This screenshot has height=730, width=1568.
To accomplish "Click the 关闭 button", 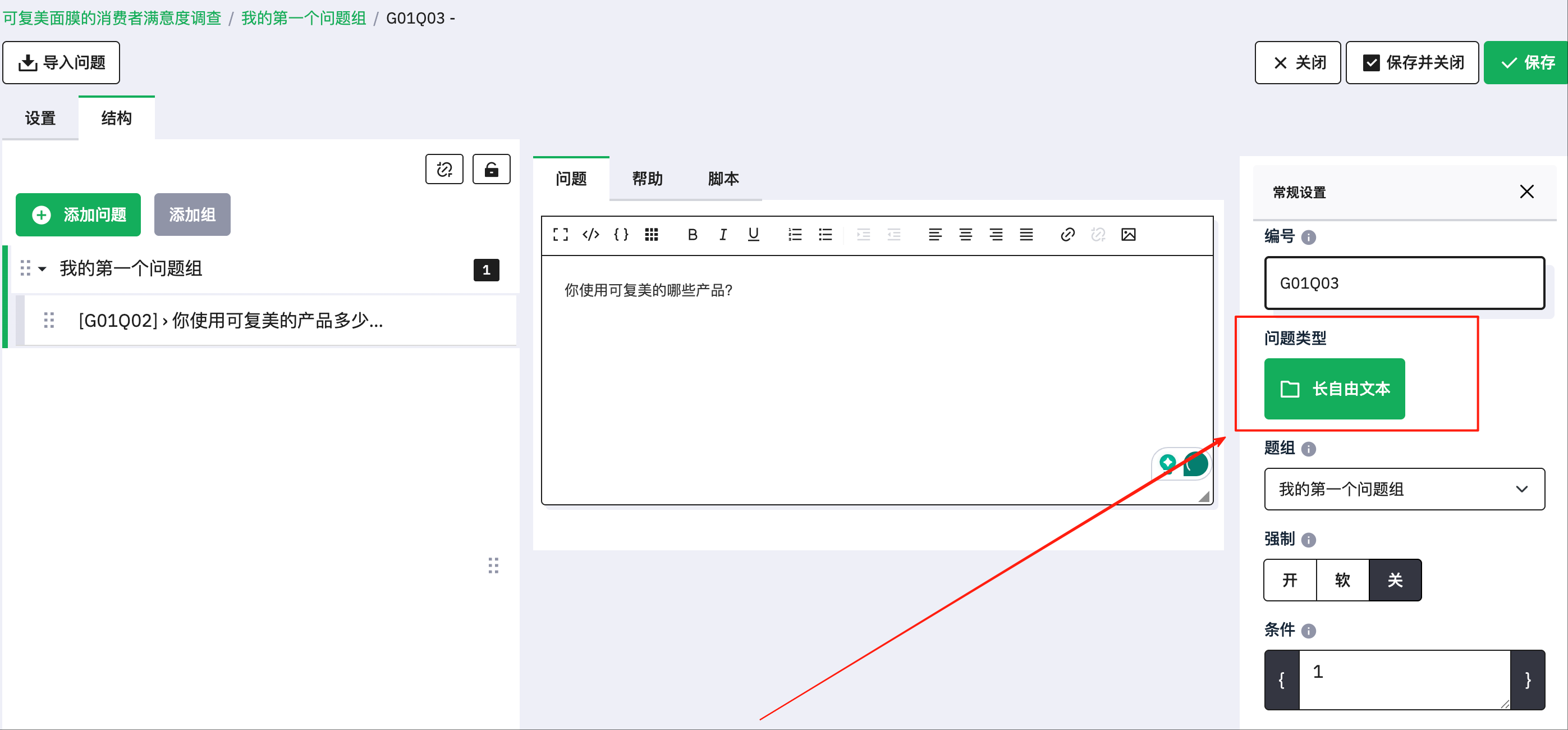I will pos(1298,62).
